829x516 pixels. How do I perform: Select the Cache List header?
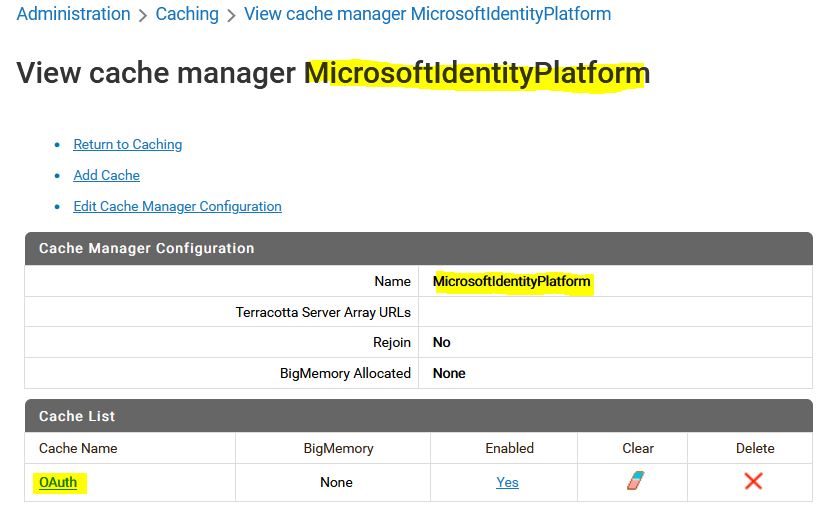[419, 416]
